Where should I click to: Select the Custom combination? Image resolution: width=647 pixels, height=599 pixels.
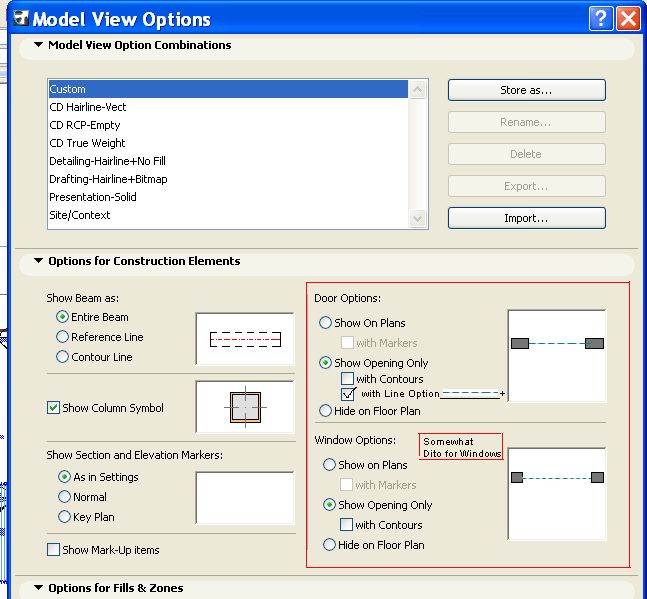tap(228, 89)
